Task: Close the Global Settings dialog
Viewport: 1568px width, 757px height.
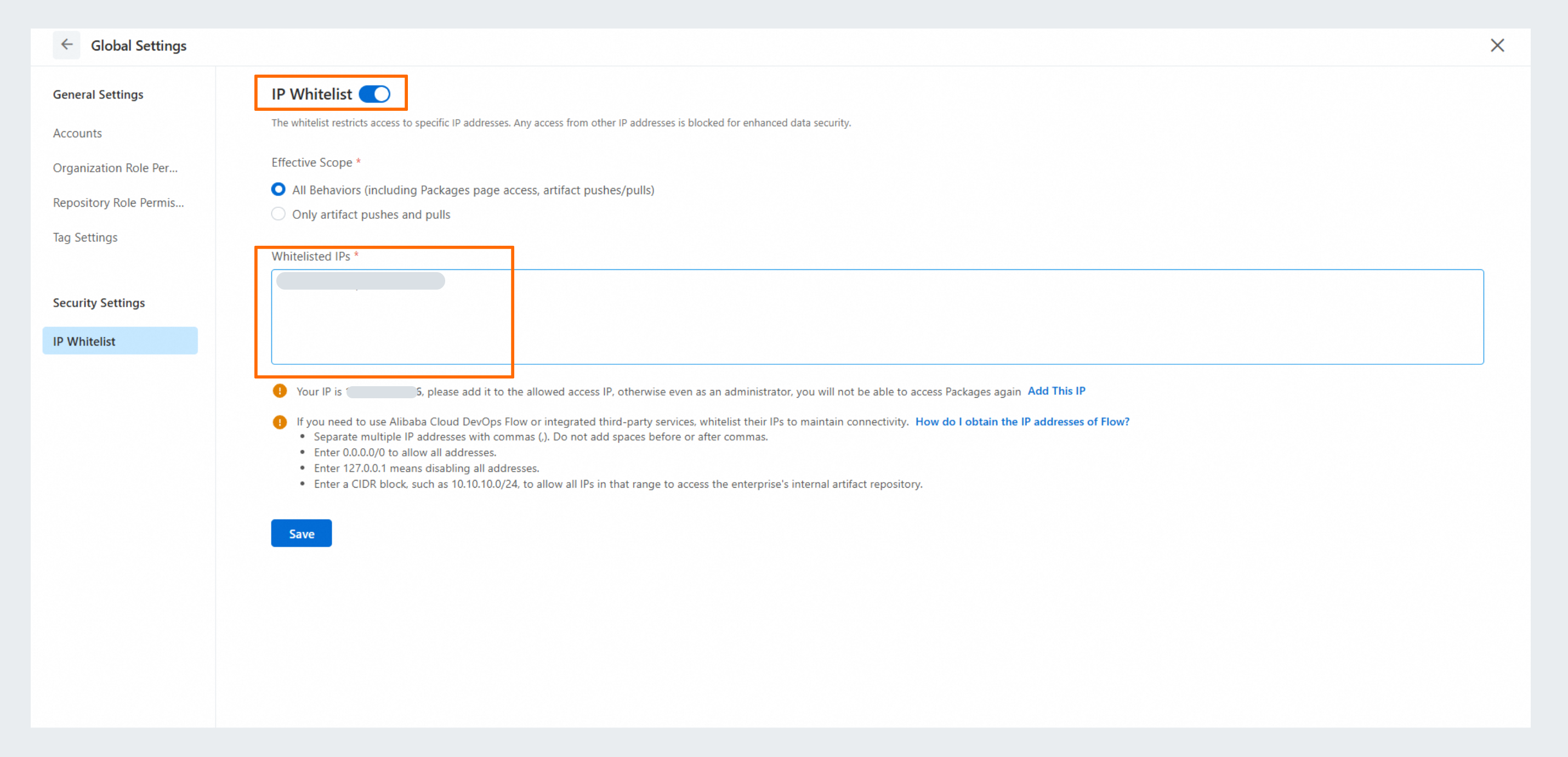Action: [1497, 45]
